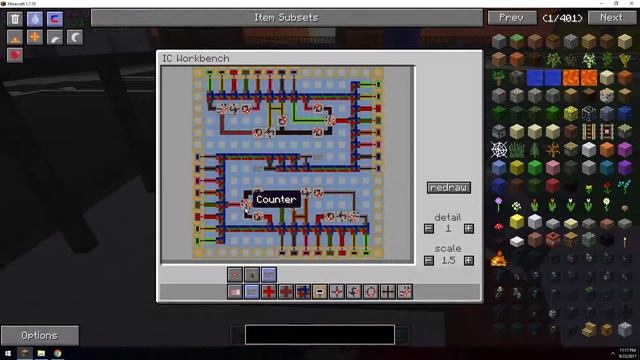
Task: Pick the first blue water block item
Action: click(x=535, y=78)
